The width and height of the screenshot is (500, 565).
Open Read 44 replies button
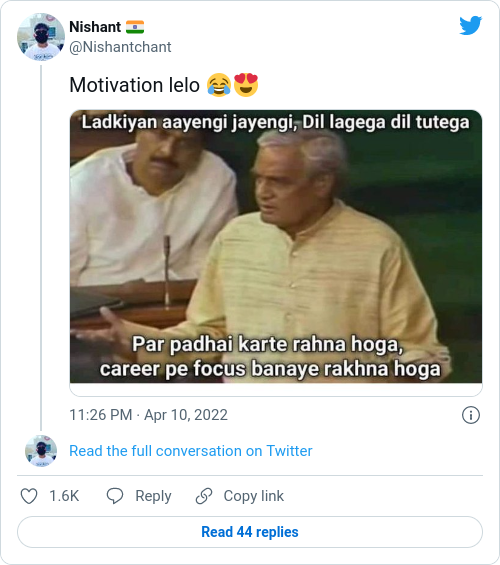(250, 532)
